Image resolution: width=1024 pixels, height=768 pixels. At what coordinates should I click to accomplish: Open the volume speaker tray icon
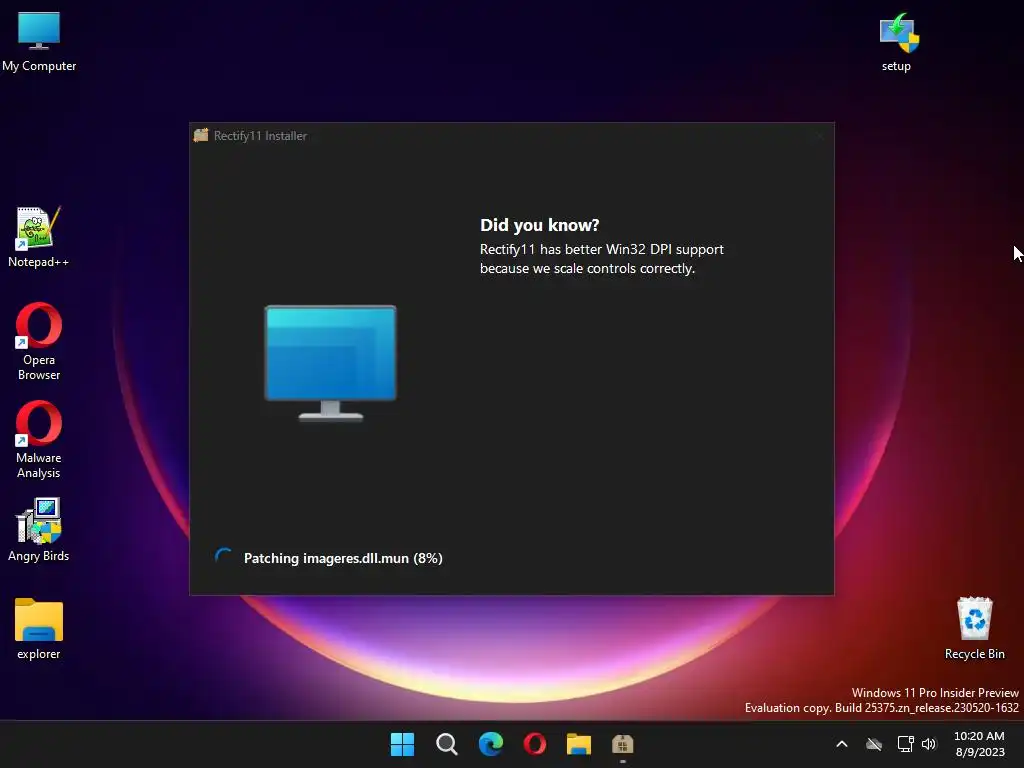pos(929,744)
